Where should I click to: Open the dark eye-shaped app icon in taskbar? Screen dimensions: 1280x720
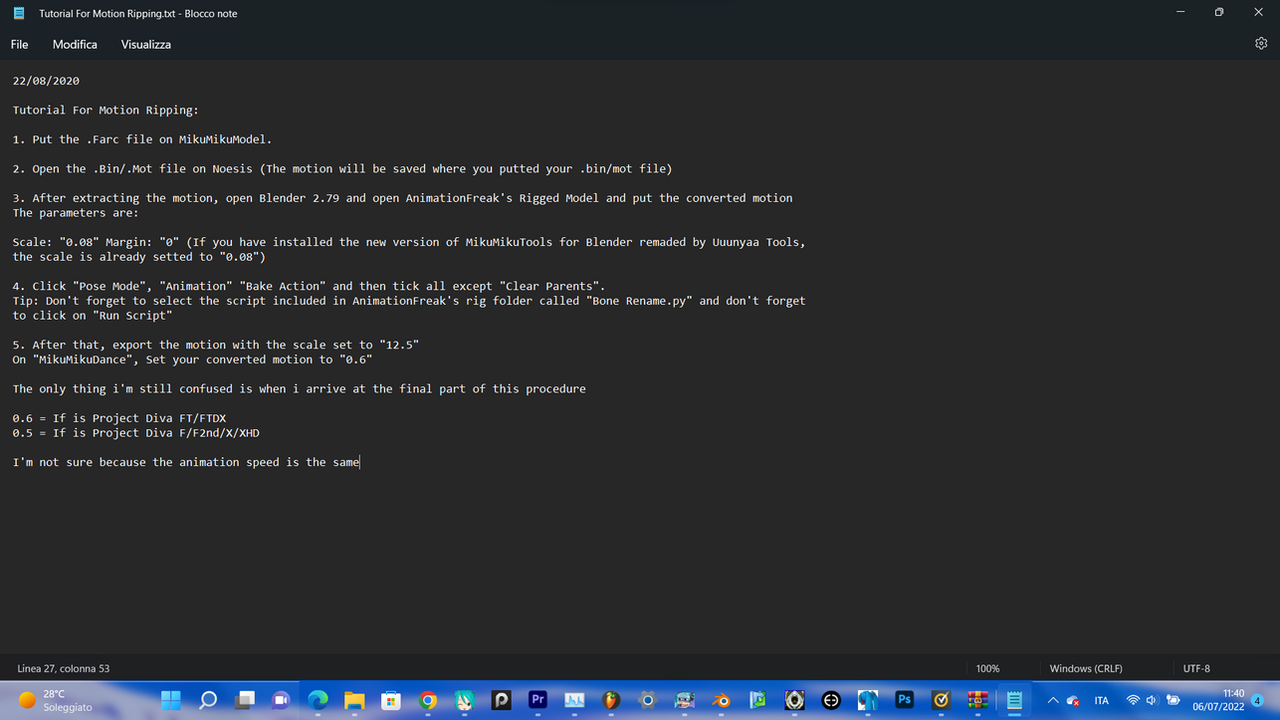[794, 700]
